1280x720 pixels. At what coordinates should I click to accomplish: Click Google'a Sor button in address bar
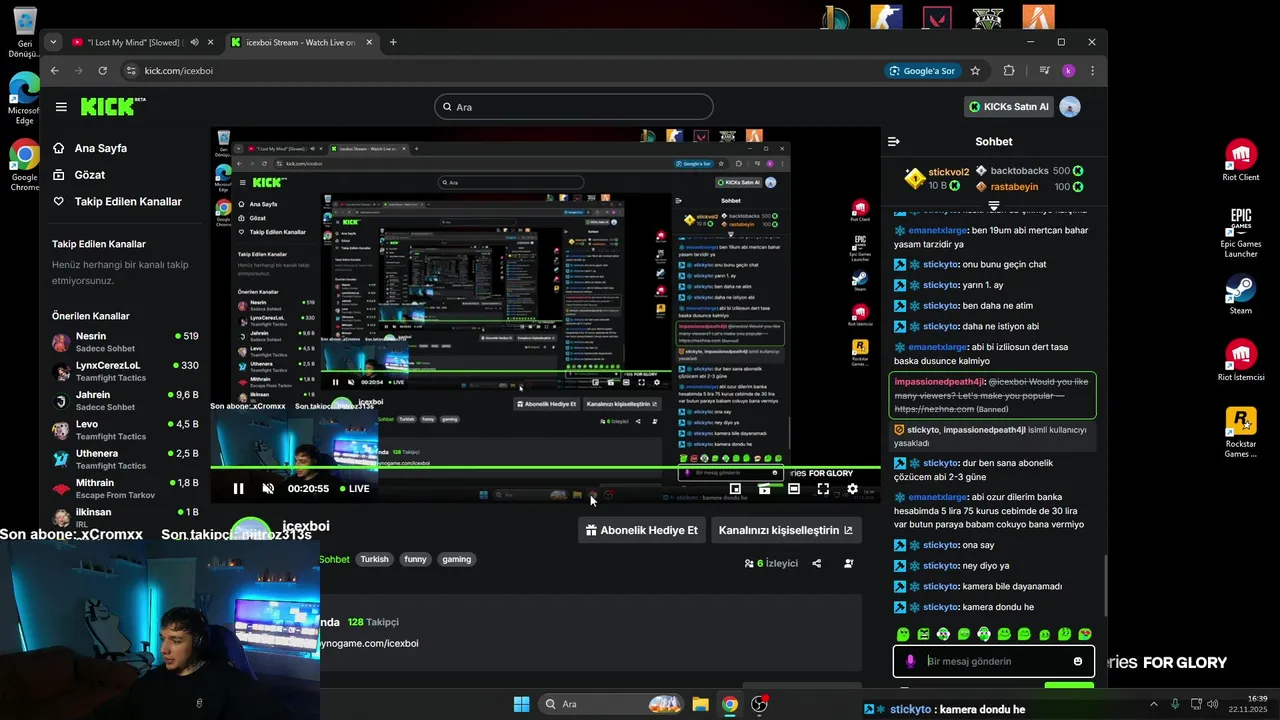(922, 71)
